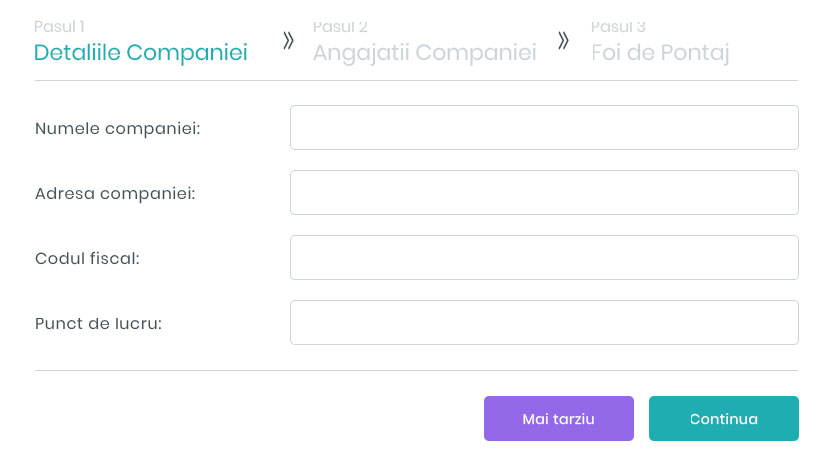
Task: Select the Codul fiscal input box
Action: pyautogui.click(x=544, y=257)
